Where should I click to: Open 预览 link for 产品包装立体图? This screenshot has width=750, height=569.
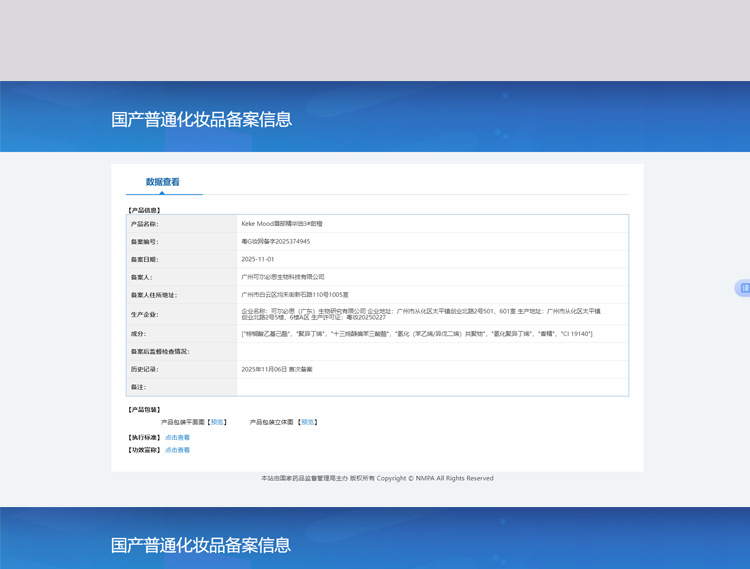click(308, 422)
